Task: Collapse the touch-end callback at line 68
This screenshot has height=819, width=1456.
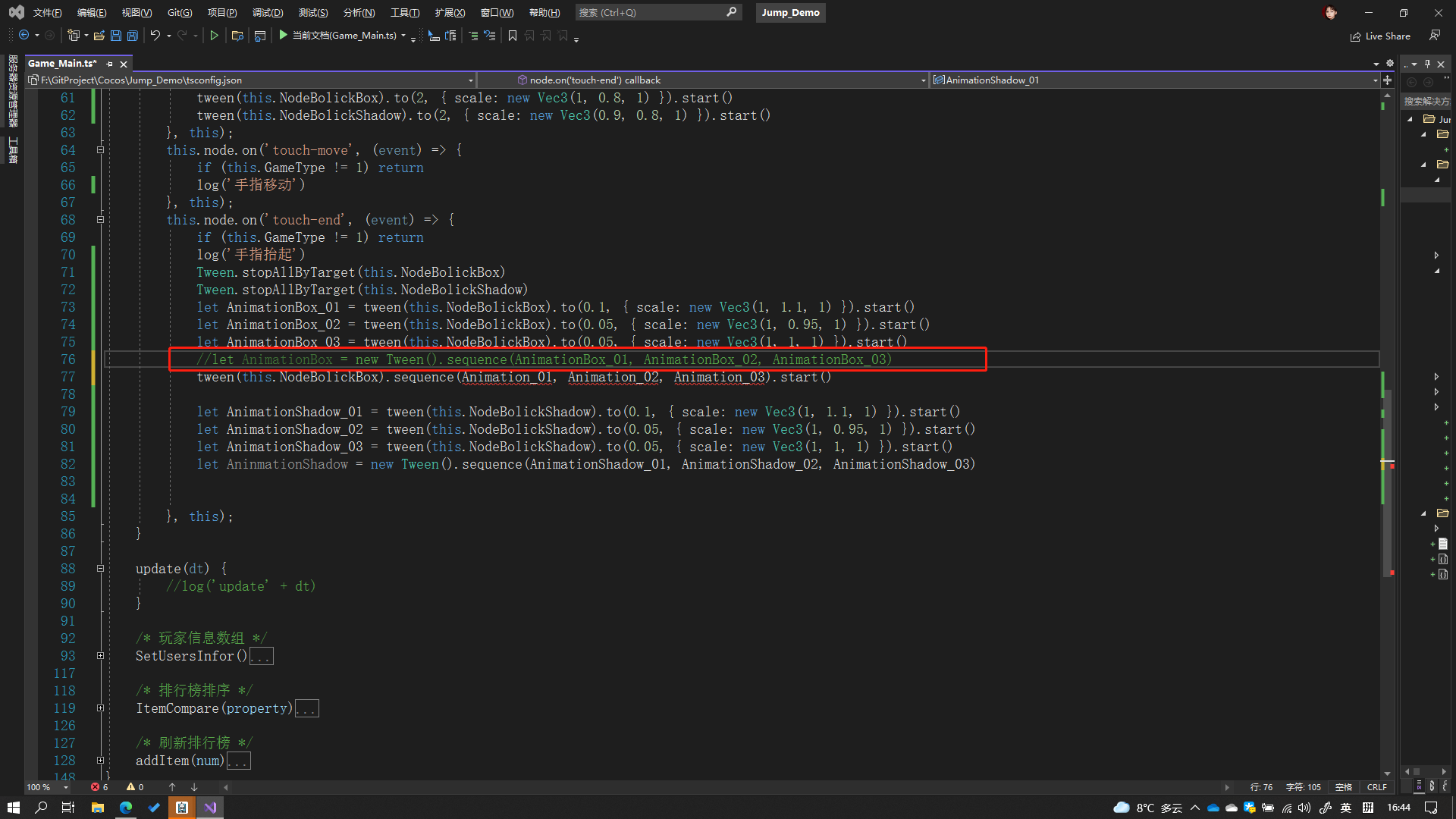Action: [100, 220]
